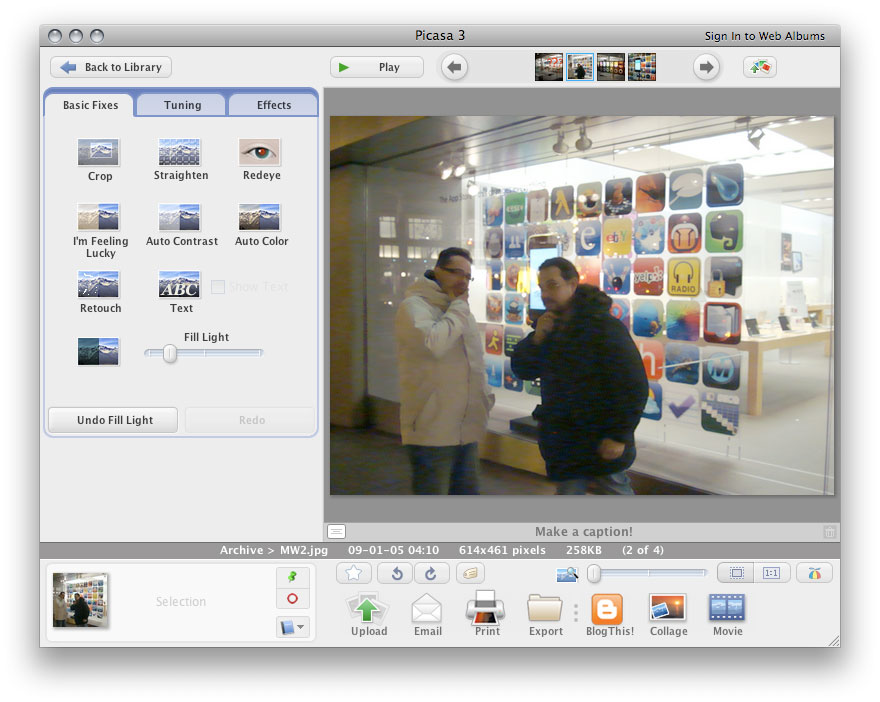Screen dimensions: 880x702
Task: Click Make a caption! field
Action: tap(583, 531)
